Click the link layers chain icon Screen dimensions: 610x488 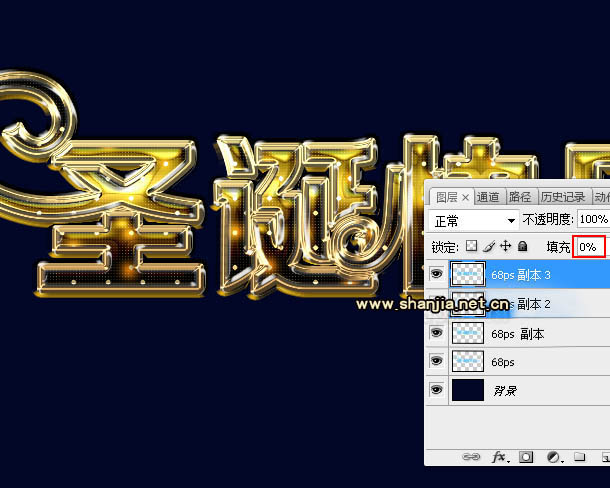tap(471, 457)
